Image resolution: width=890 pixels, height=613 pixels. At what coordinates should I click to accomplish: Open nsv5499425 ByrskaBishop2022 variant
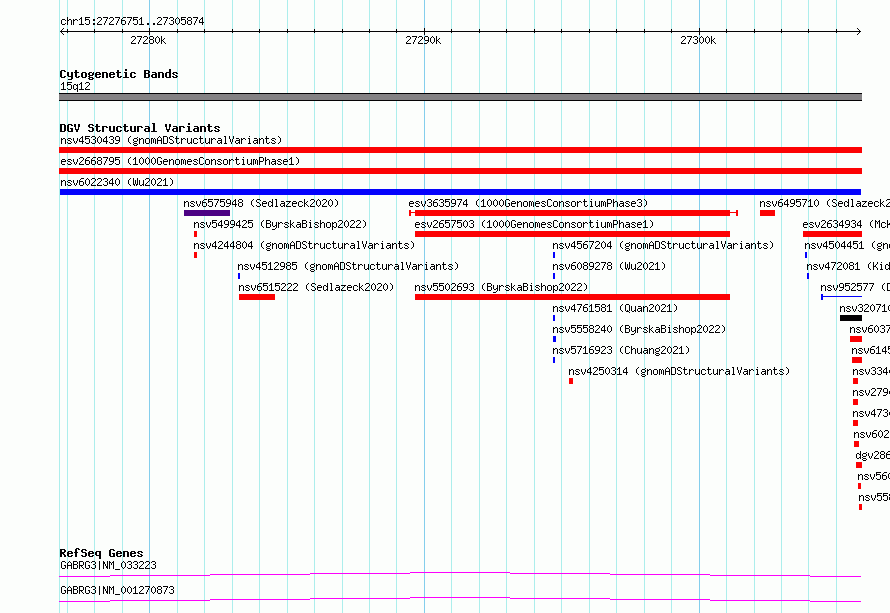[280, 224]
